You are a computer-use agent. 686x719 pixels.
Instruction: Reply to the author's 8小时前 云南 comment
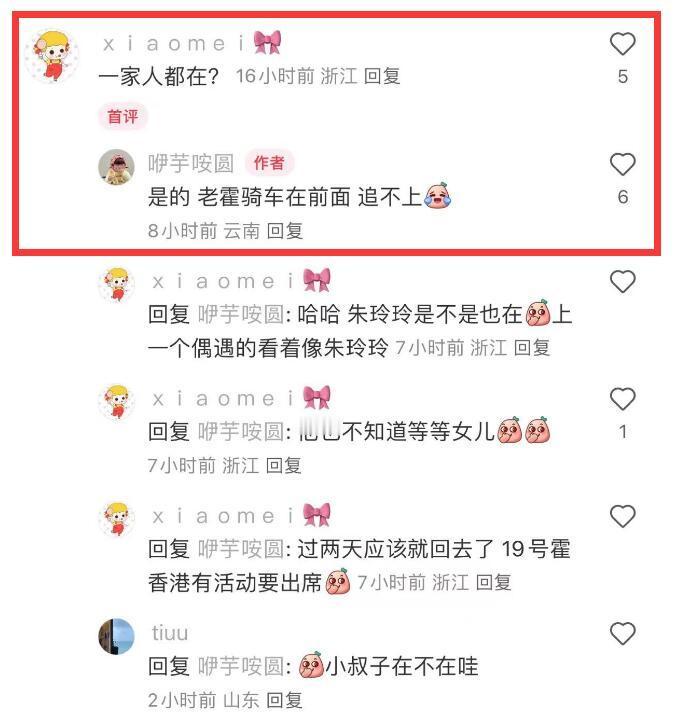click(x=285, y=231)
